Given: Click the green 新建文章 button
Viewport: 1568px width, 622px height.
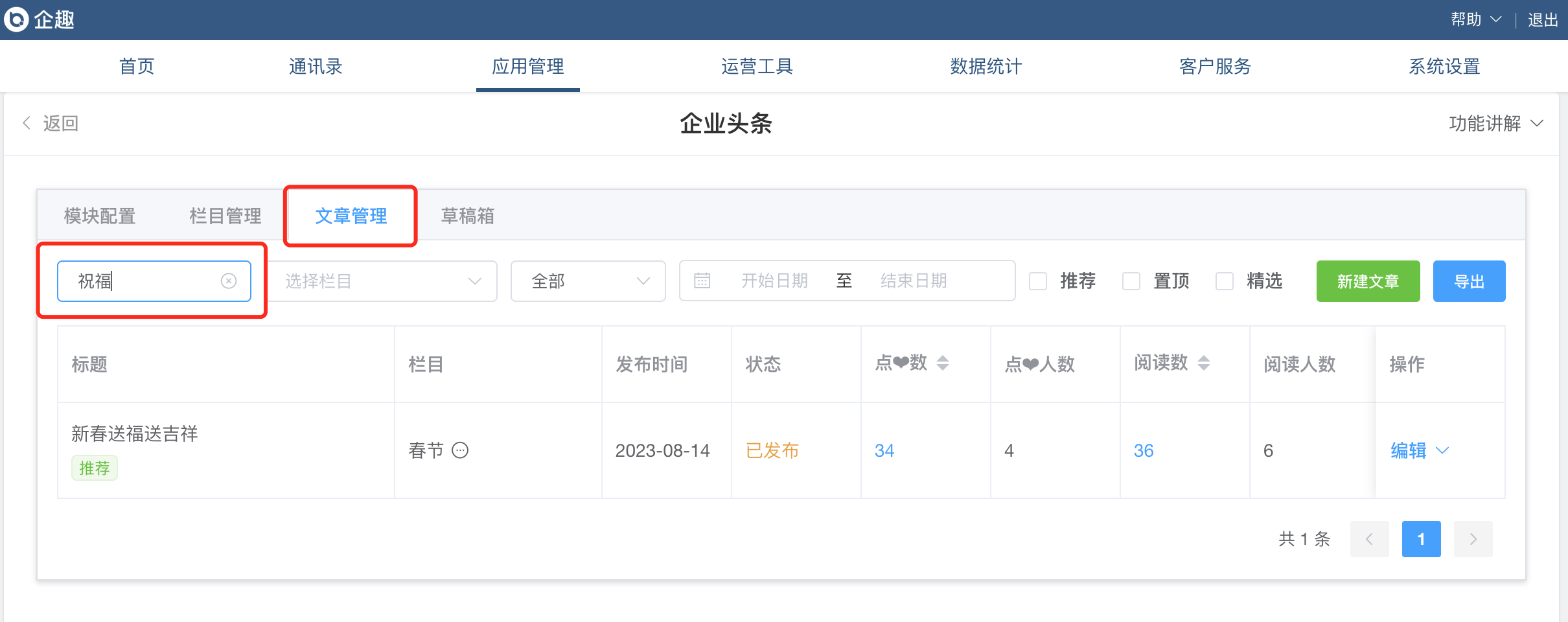Looking at the screenshot, I should [1368, 281].
